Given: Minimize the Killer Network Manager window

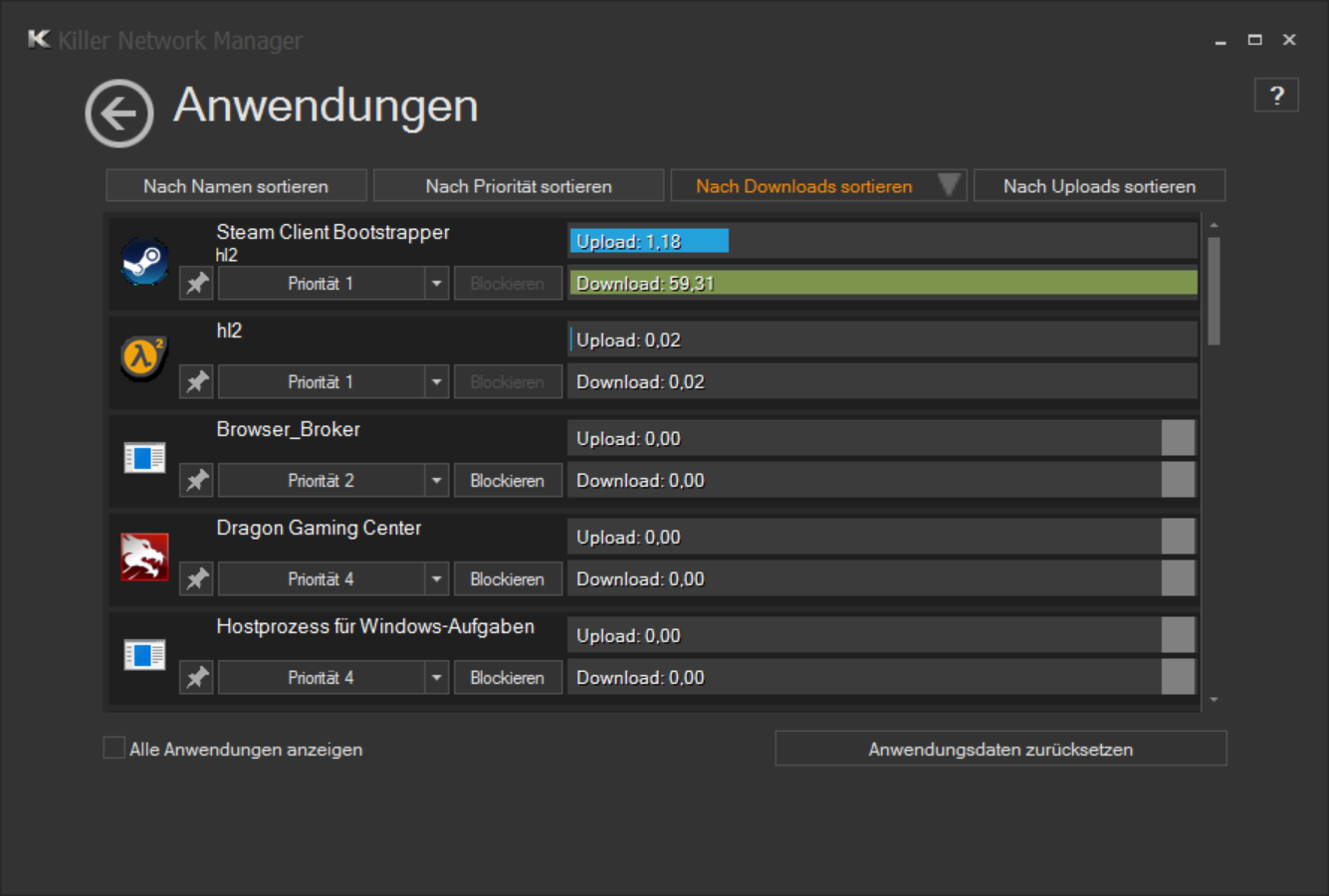Looking at the screenshot, I should (1220, 41).
